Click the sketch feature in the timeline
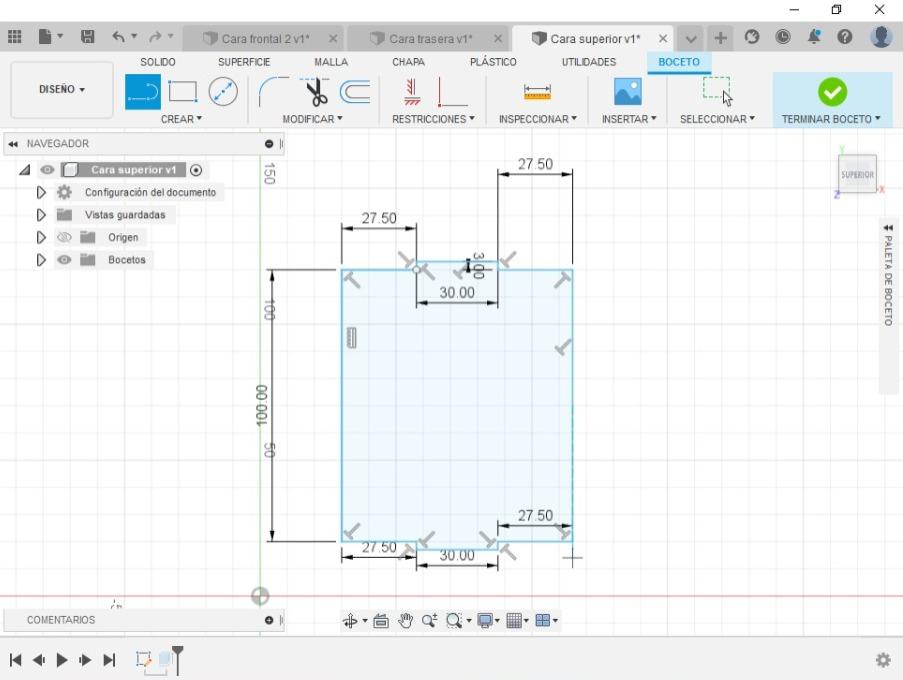Viewport: 903px width, 680px height. click(143, 659)
